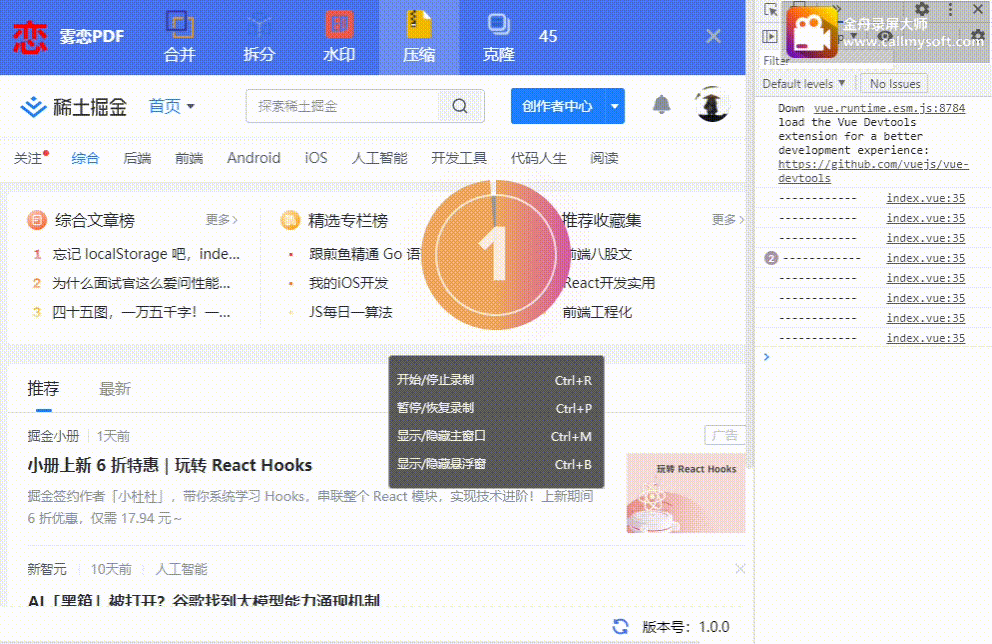Screen dimensions: 992x644
Task: Expand 更多 under 推荐收藏集
Action: click(728, 220)
